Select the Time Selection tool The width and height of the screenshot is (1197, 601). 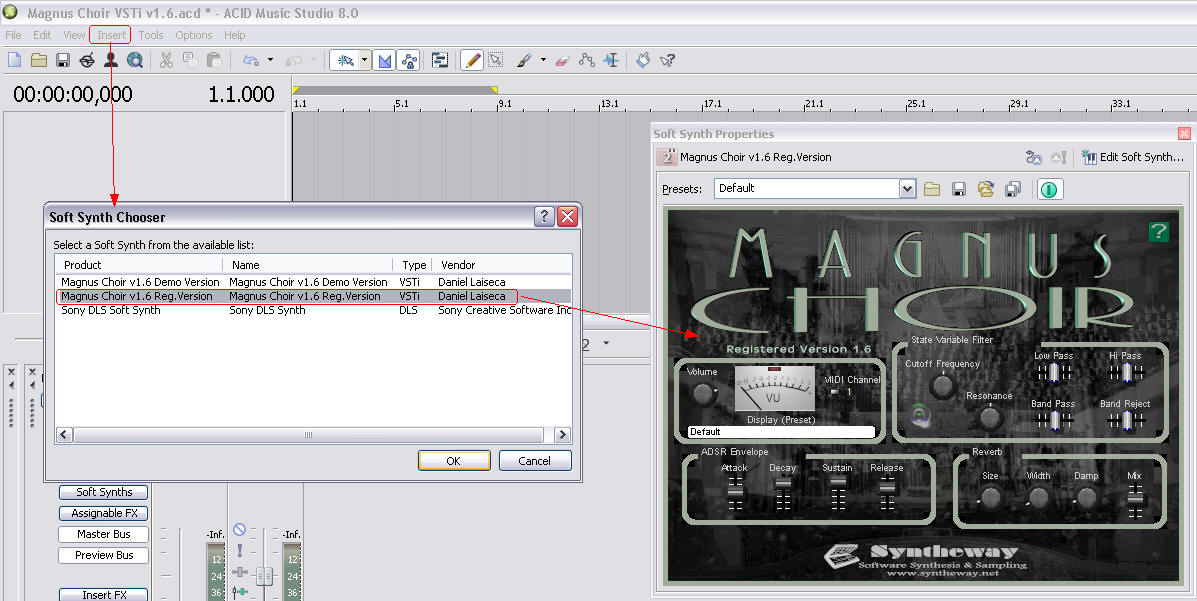point(611,60)
